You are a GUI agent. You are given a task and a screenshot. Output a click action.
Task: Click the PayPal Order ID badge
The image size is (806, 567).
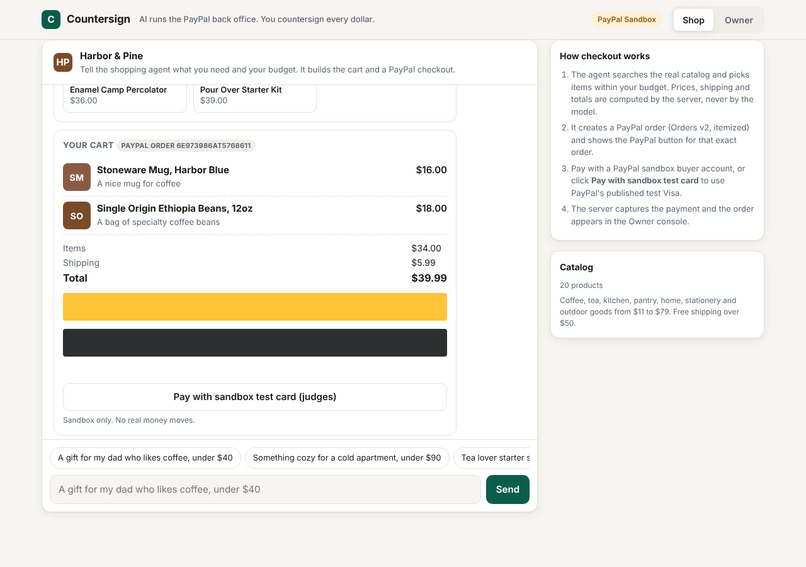click(186, 145)
